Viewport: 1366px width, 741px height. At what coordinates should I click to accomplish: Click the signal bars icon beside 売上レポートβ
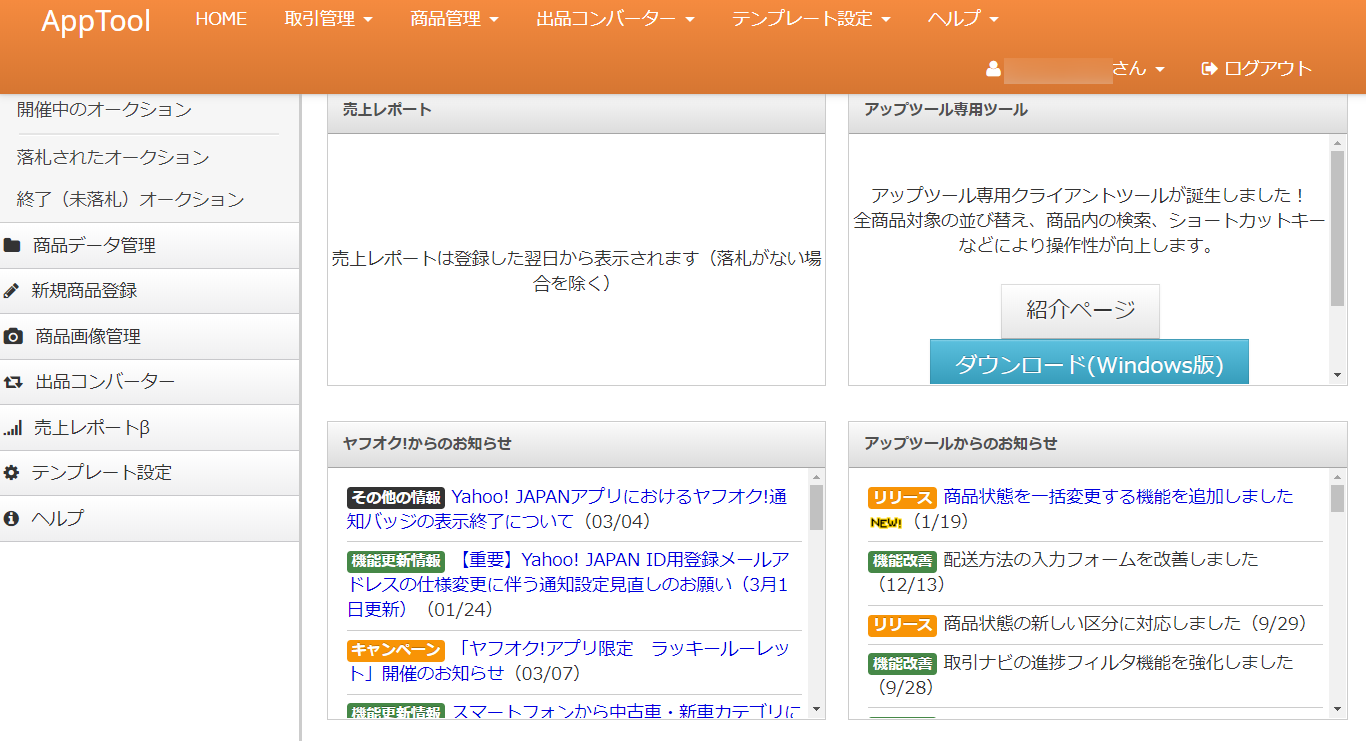tap(13, 428)
